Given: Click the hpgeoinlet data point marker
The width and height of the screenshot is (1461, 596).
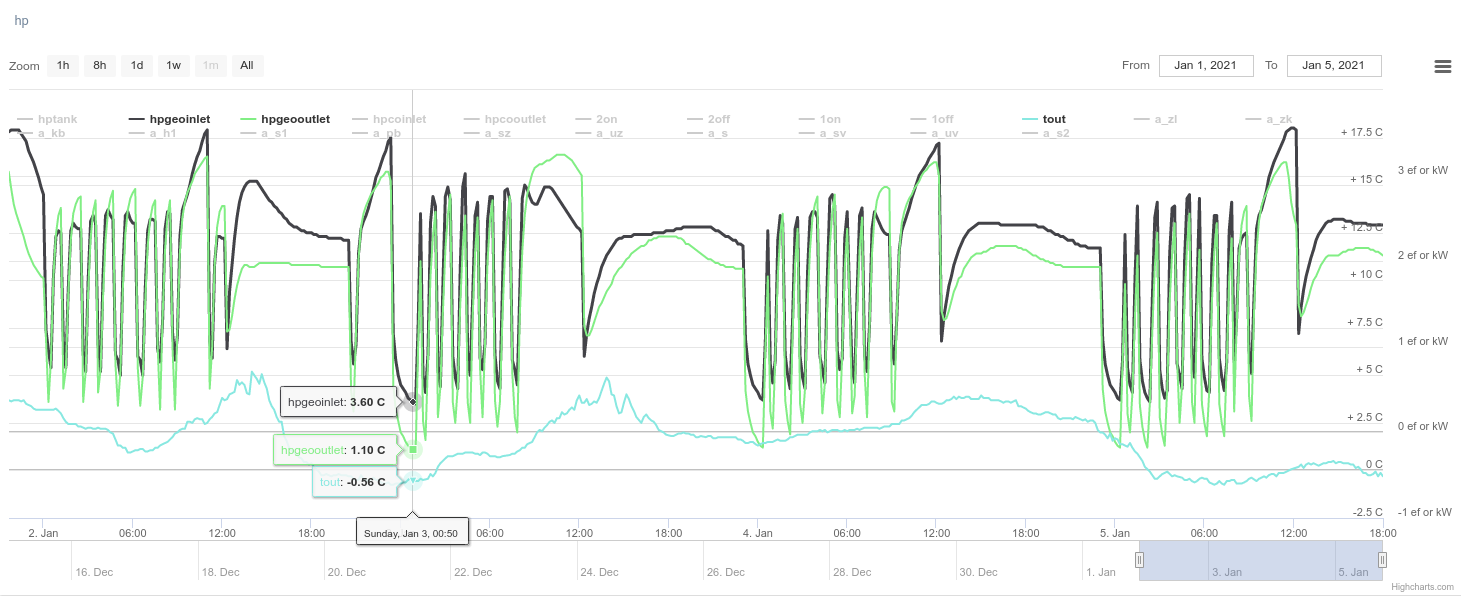Looking at the screenshot, I should coord(413,402).
